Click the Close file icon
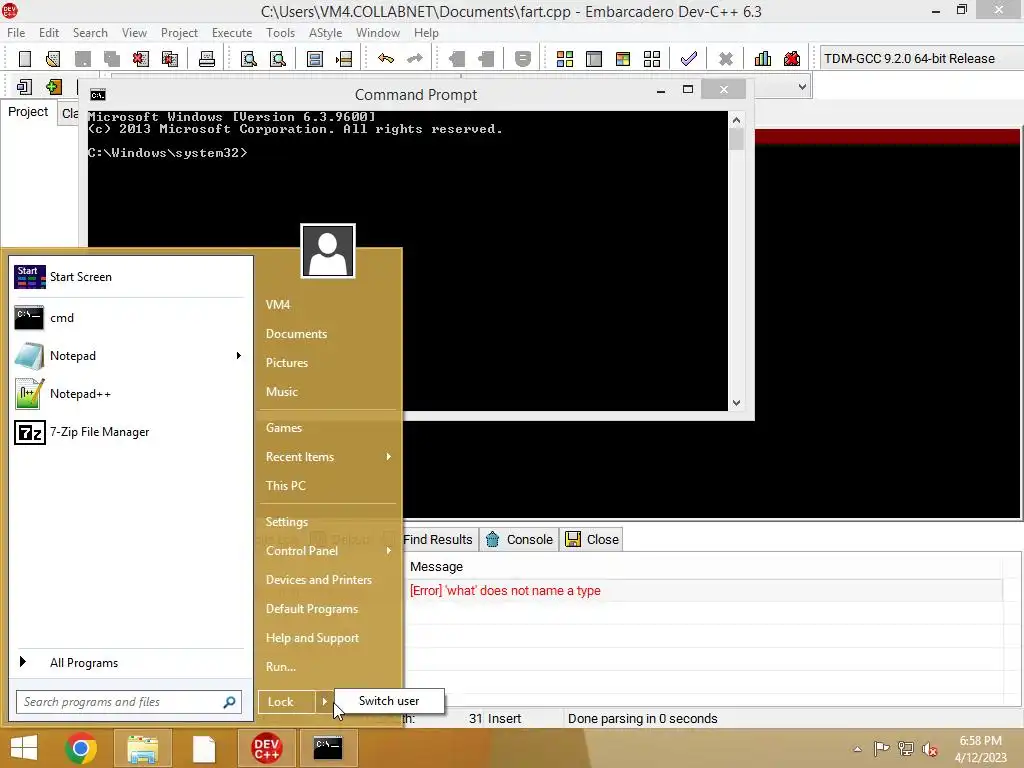 tap(140, 59)
